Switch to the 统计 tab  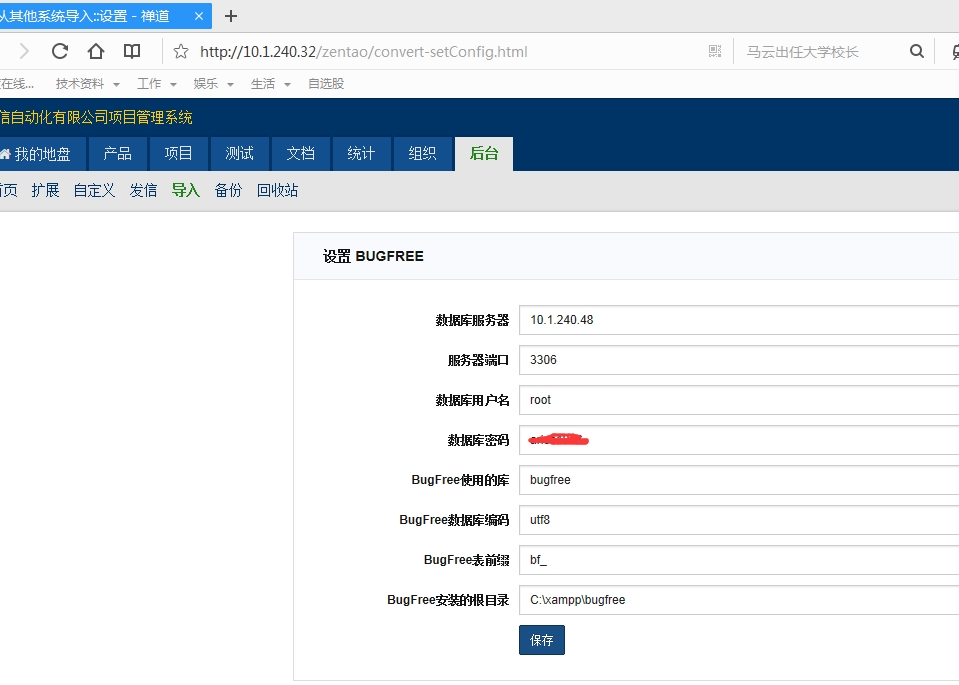tap(361, 154)
